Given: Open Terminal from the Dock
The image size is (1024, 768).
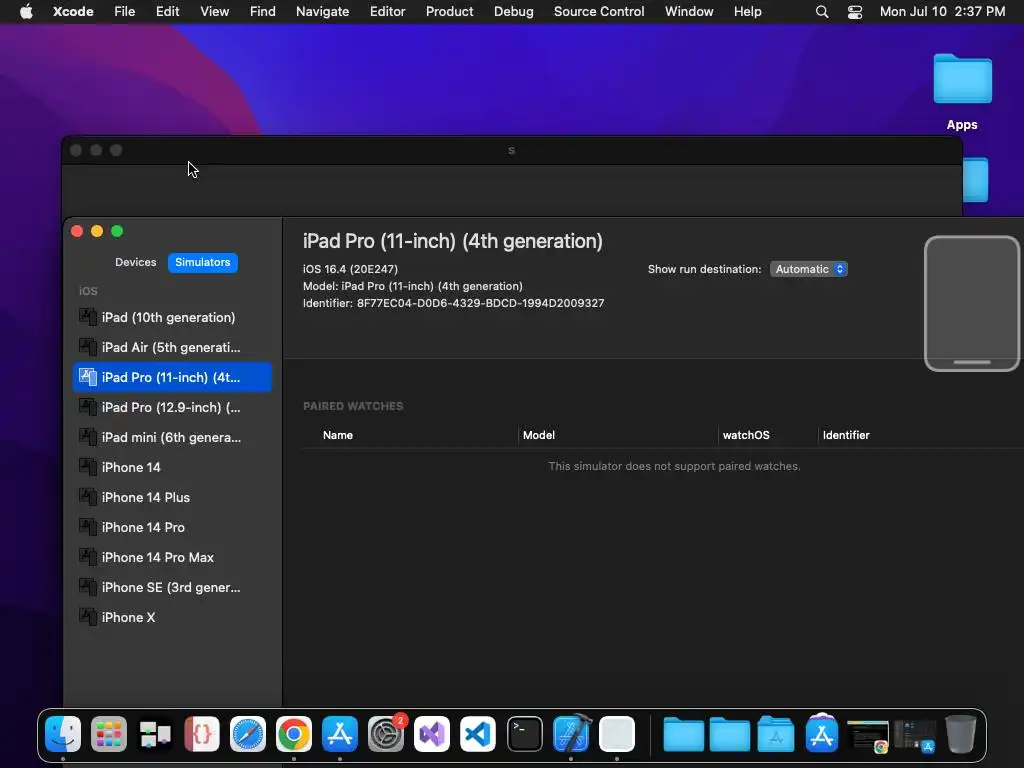Looking at the screenshot, I should 524,734.
